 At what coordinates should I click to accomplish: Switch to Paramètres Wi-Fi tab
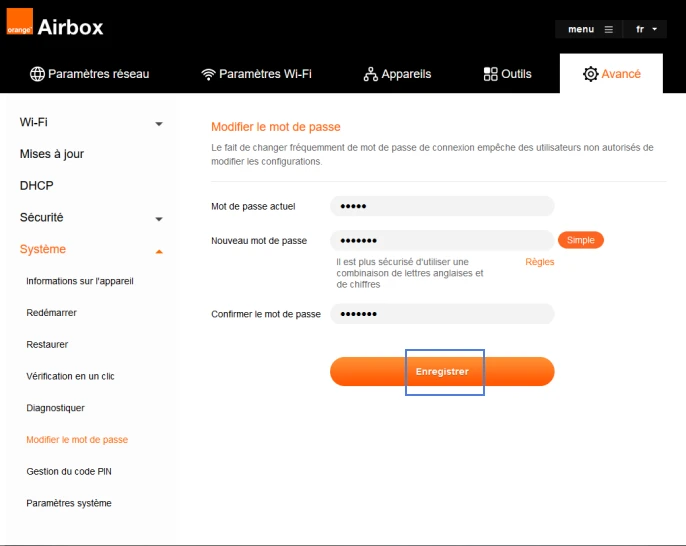point(256,74)
